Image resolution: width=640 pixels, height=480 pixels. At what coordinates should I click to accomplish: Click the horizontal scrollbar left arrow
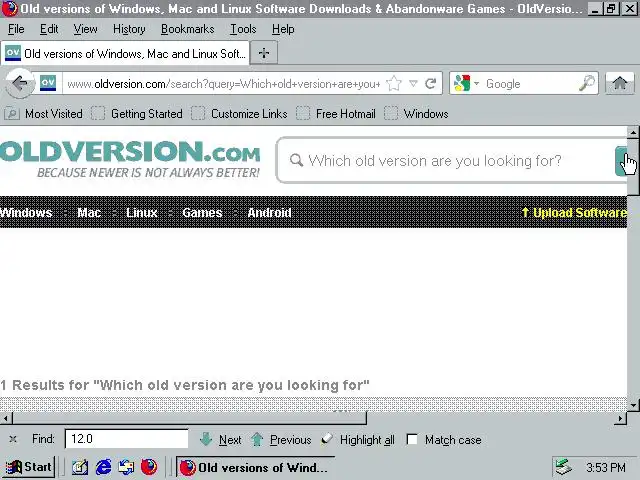6,418
